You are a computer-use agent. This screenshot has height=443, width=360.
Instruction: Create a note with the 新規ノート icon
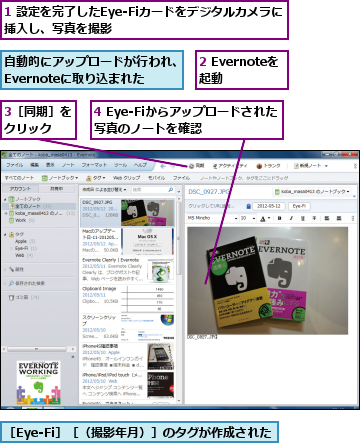[x=296, y=166]
